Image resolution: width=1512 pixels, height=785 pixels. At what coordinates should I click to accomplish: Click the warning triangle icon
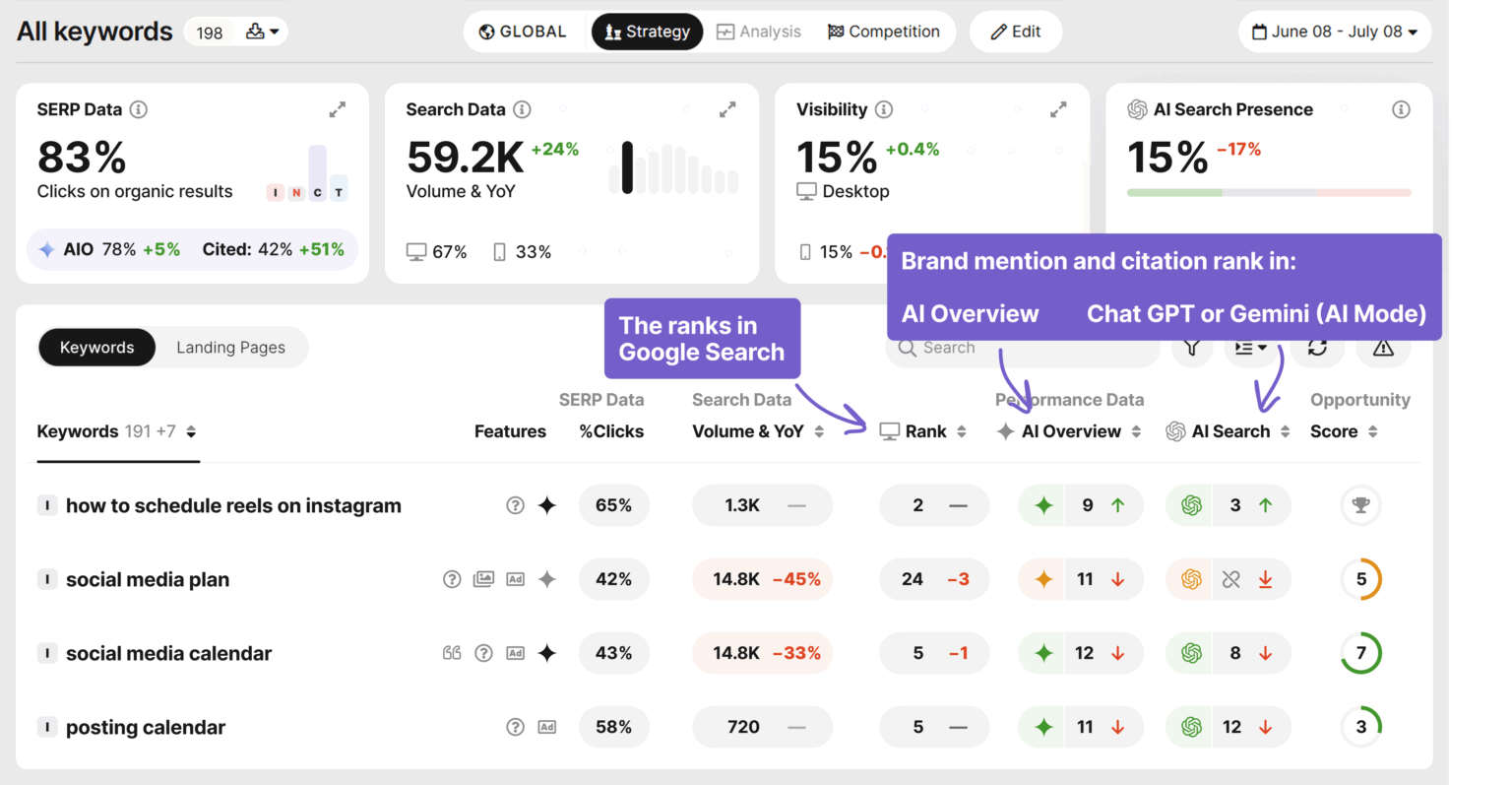tap(1383, 349)
